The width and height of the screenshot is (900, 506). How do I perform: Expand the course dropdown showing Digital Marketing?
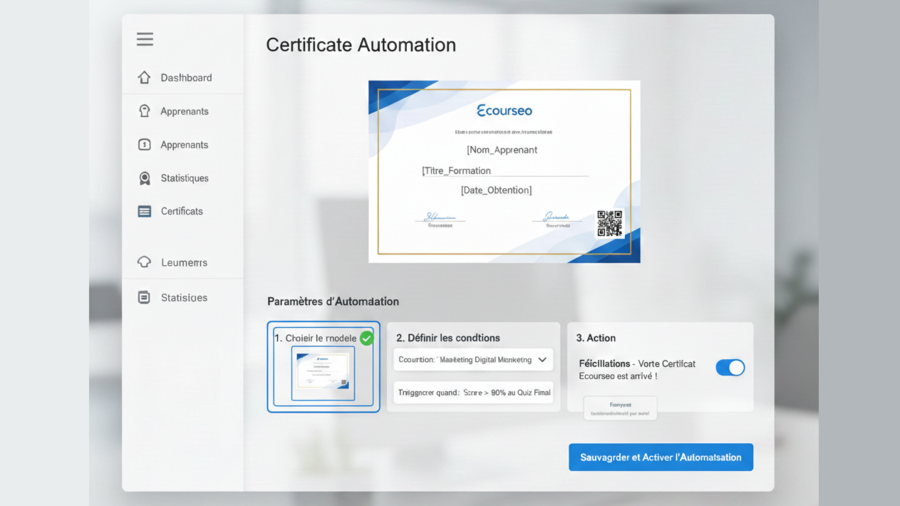472,360
